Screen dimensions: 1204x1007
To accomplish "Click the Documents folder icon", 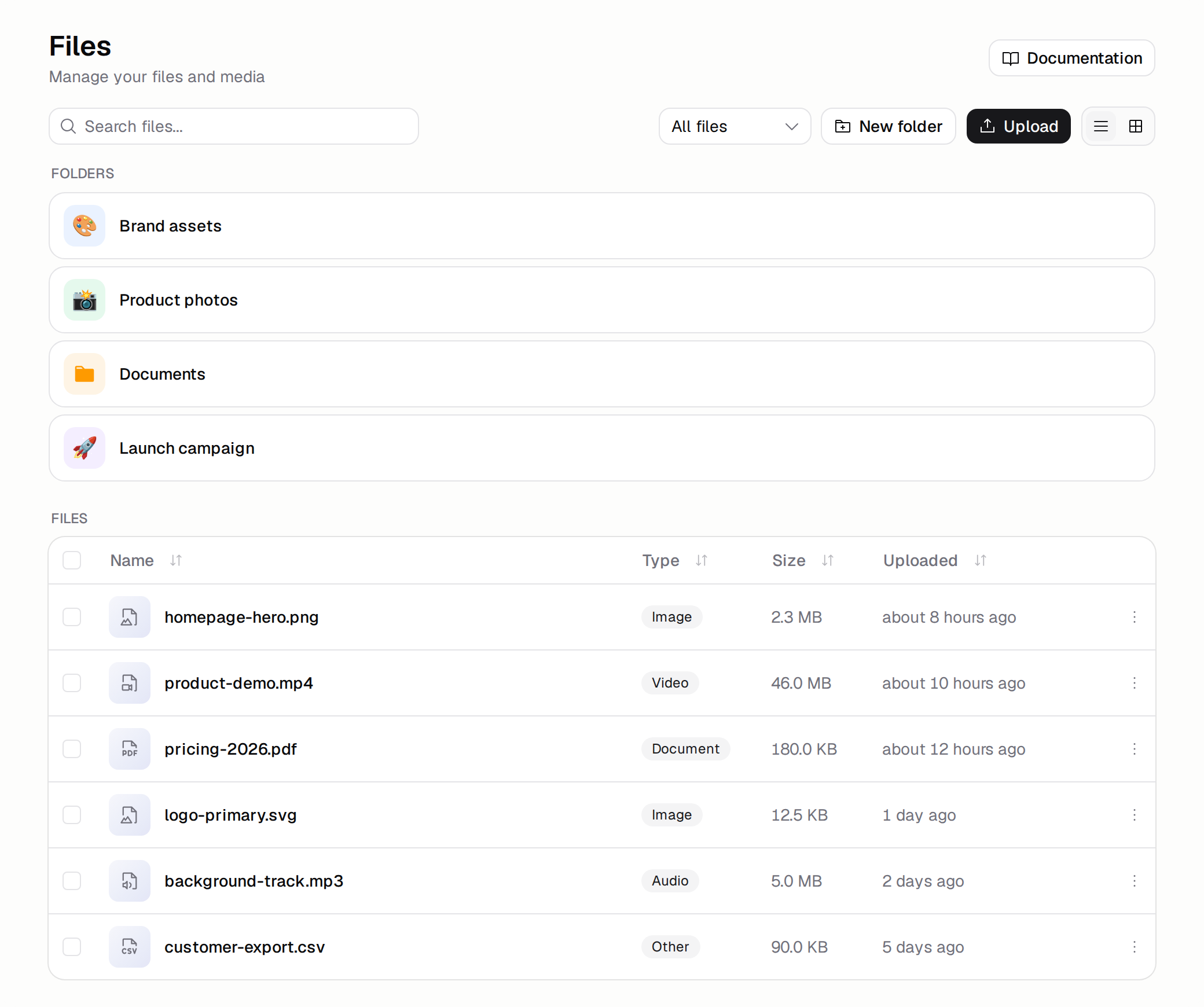I will point(85,374).
